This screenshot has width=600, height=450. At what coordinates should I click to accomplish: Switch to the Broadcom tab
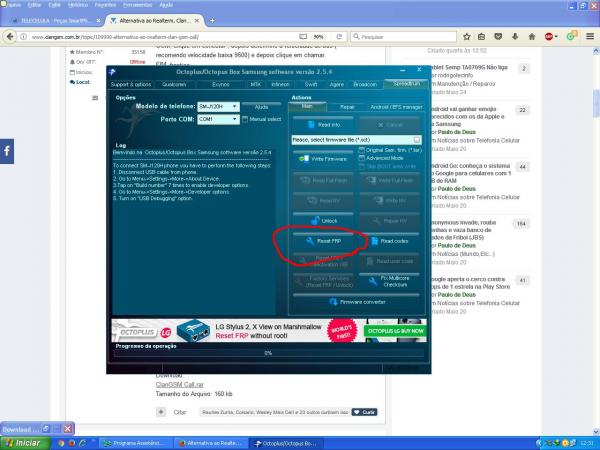(x=365, y=84)
